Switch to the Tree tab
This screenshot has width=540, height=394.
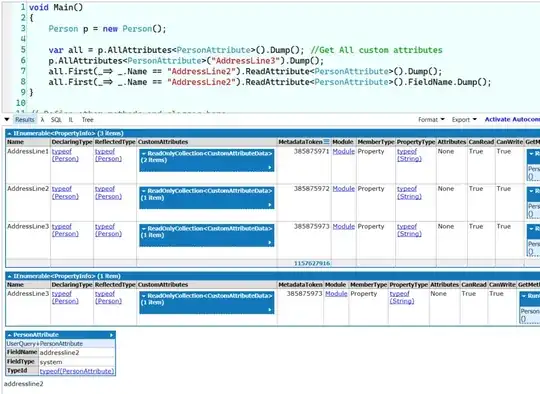click(x=87, y=120)
